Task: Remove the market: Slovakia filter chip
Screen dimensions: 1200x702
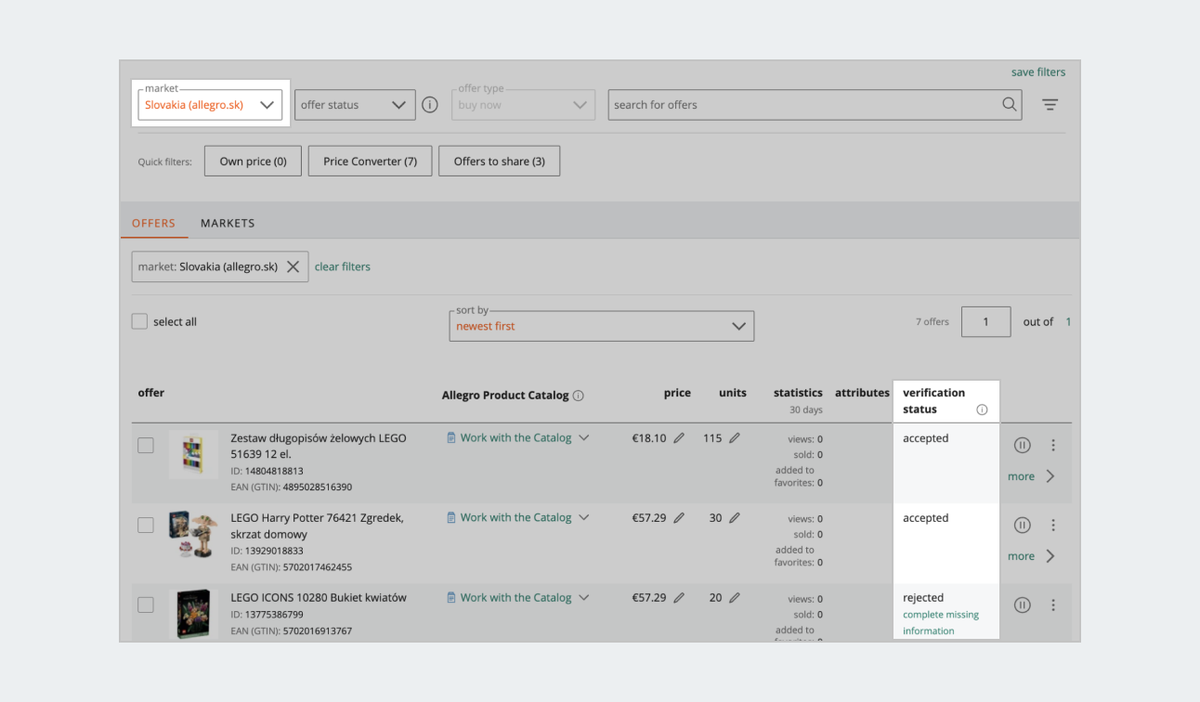Action: coord(293,267)
